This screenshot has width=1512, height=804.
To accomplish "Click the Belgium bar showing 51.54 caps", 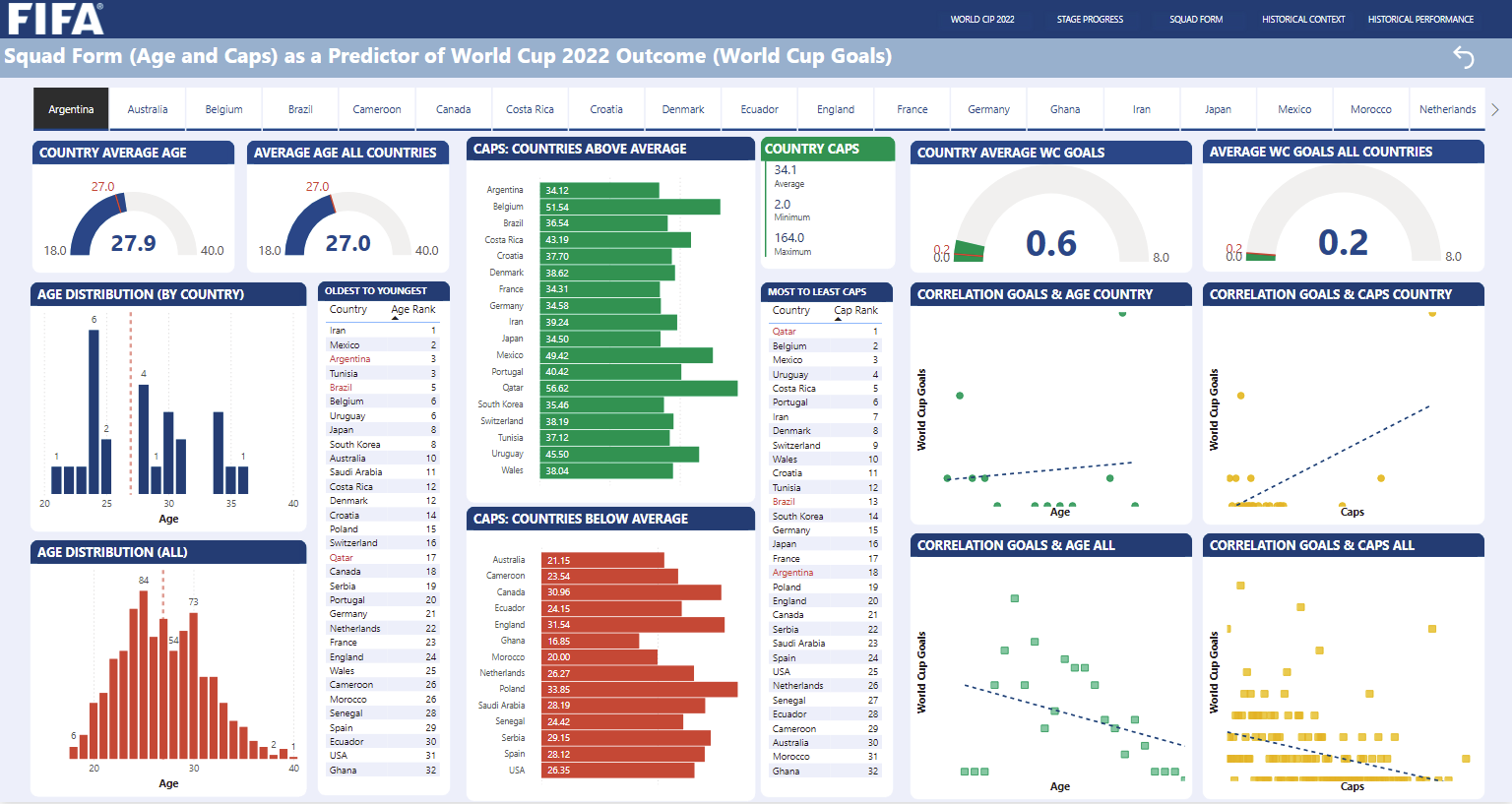I will (630, 207).
